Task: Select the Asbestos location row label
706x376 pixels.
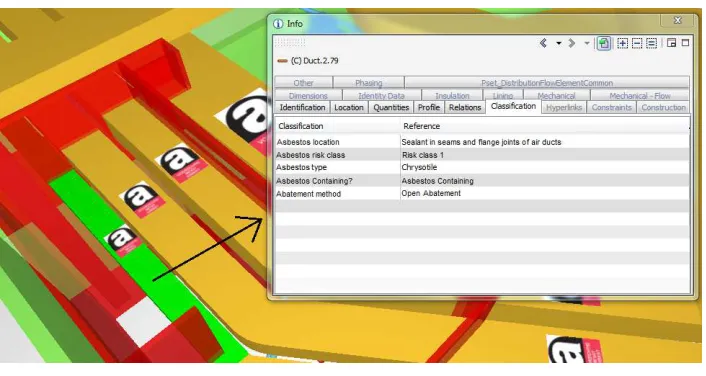Action: pyautogui.click(x=308, y=142)
